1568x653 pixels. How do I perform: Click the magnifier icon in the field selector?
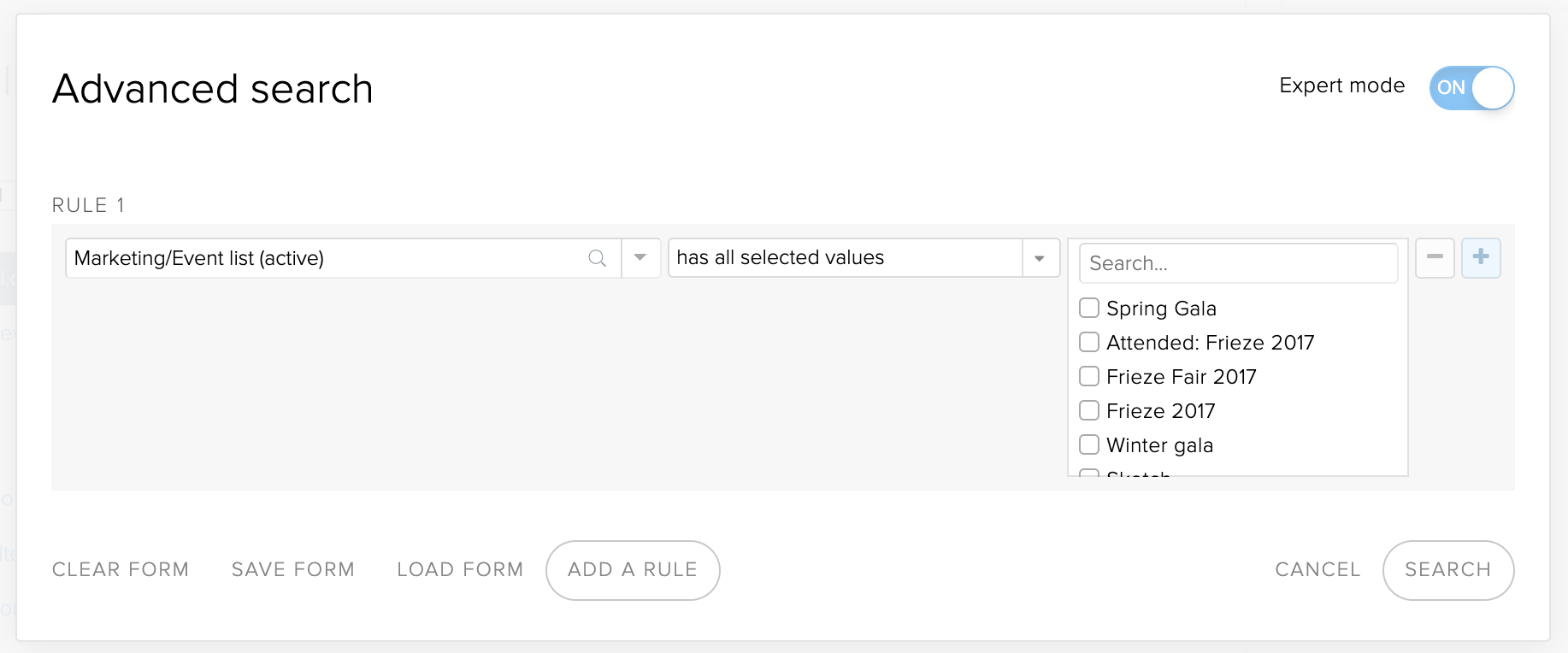(597, 258)
